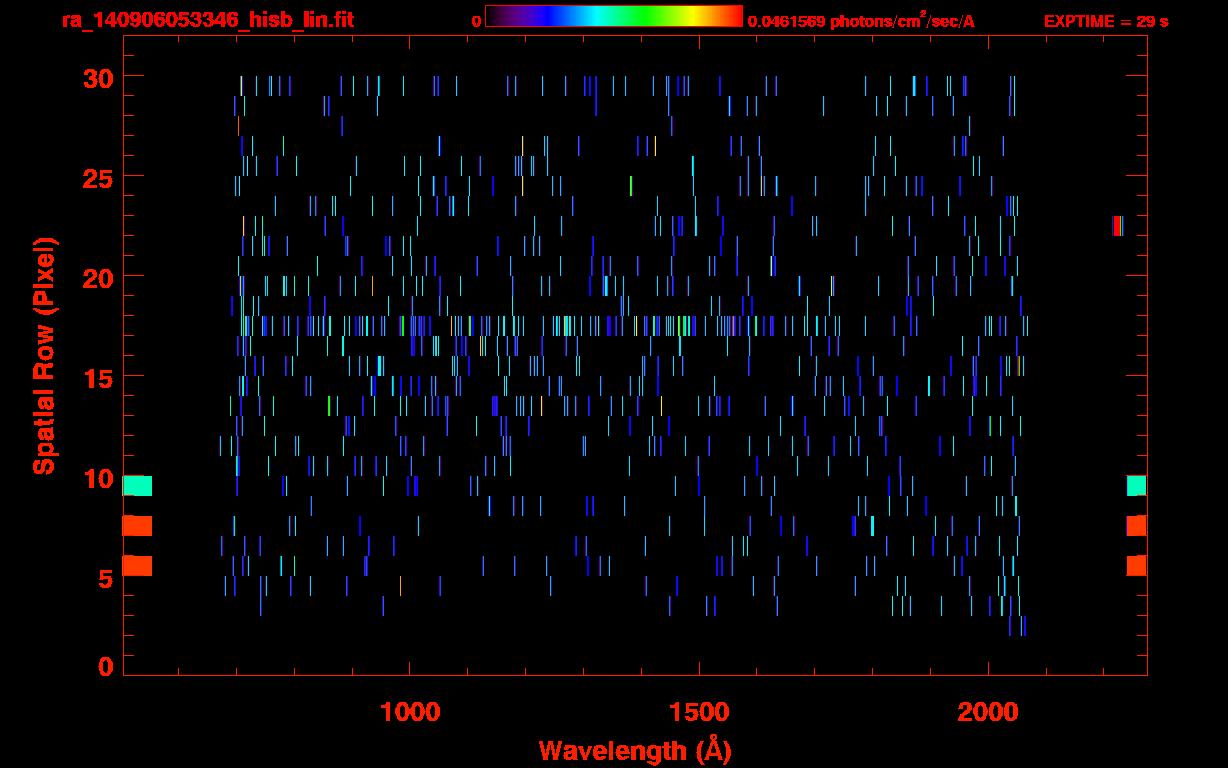Click the cyan marker on the left axis
The height and width of the screenshot is (768, 1228).
(x=137, y=486)
